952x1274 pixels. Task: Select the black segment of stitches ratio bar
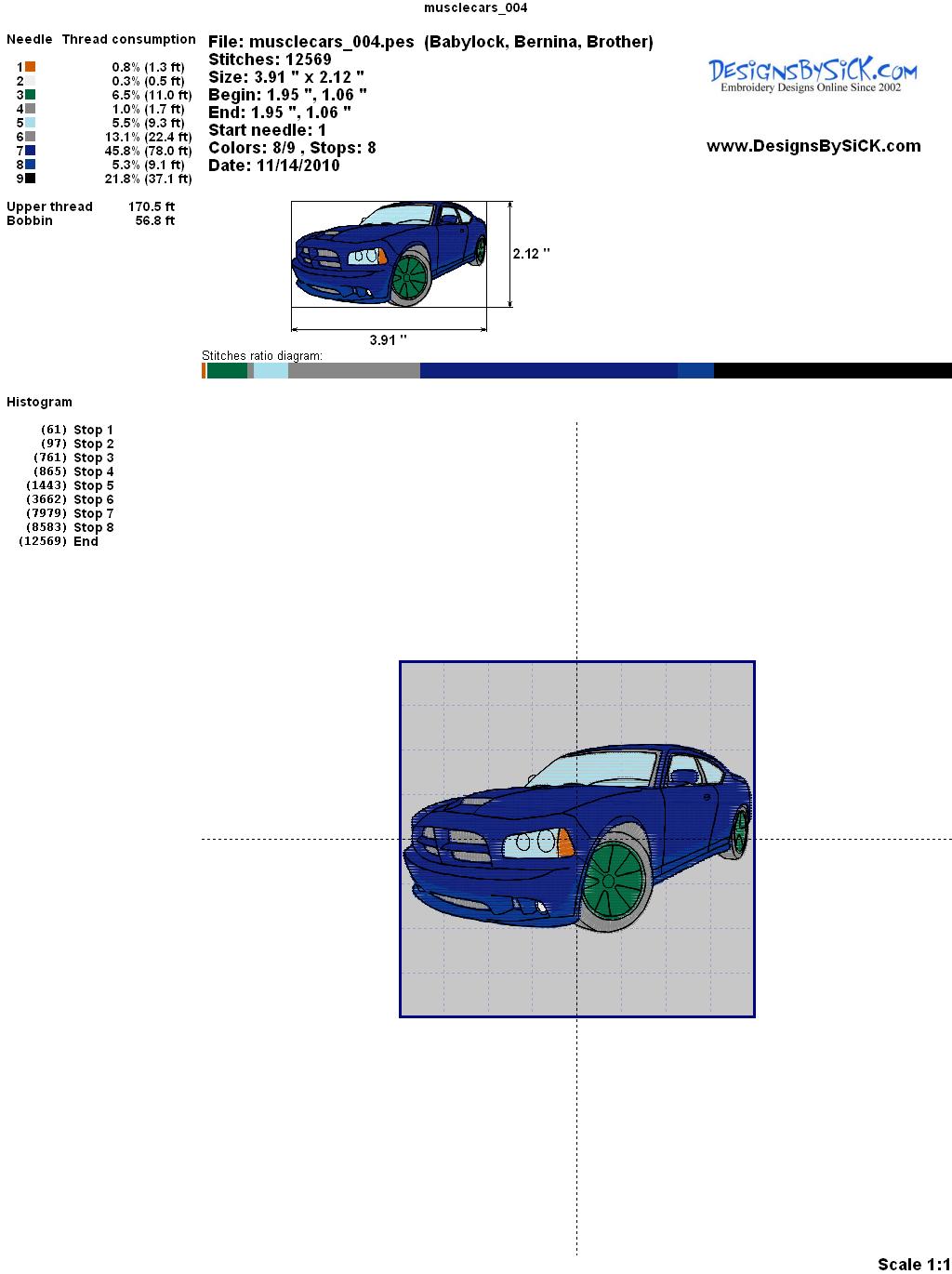click(832, 371)
